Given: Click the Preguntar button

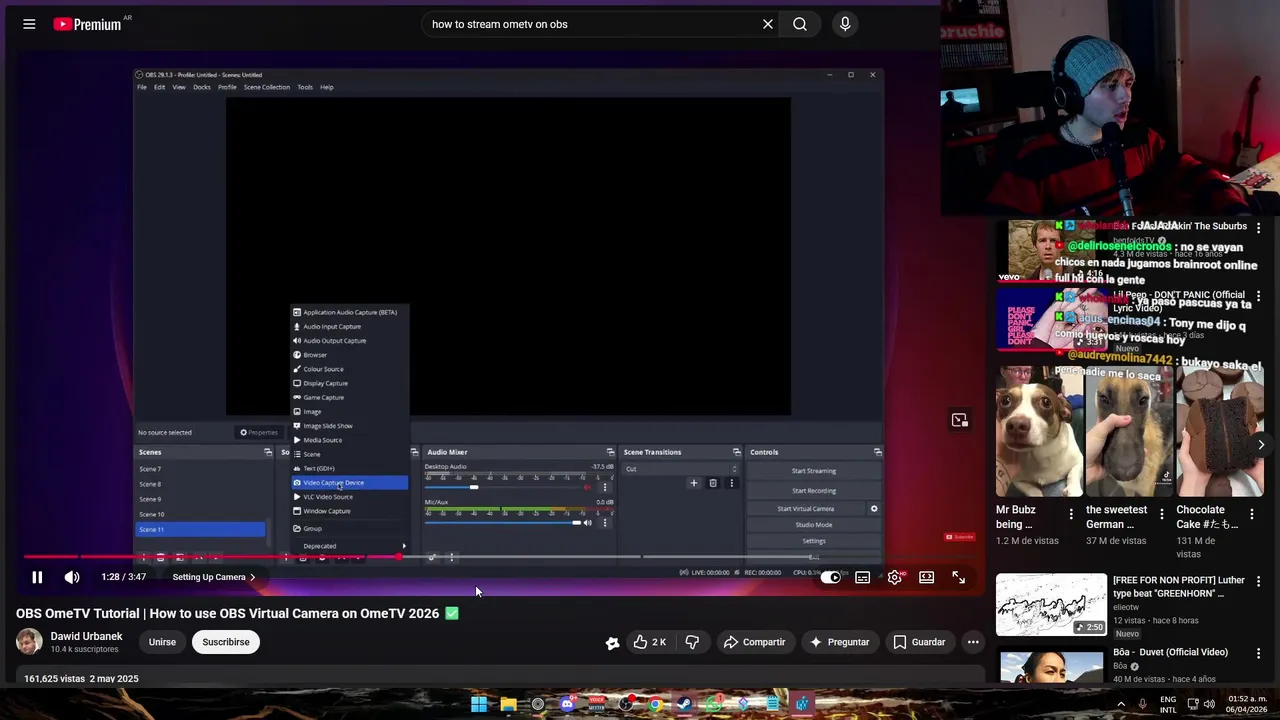Looking at the screenshot, I should (x=840, y=642).
